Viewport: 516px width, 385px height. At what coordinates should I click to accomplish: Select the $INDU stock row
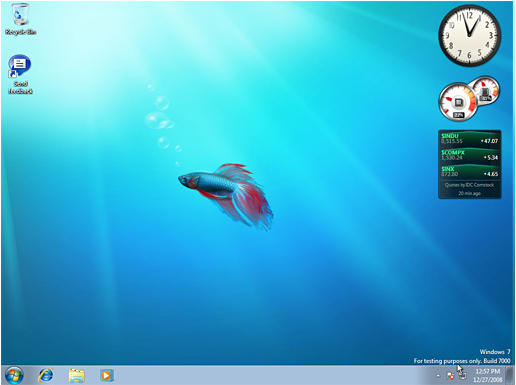point(469,139)
